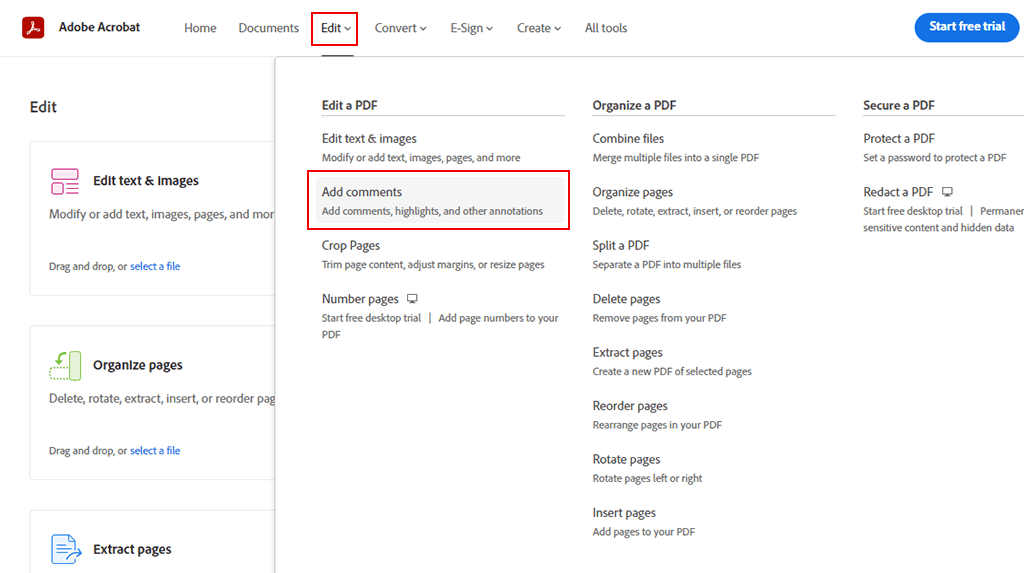
Task: Click the Edit text & images card icon
Action: (x=65, y=182)
